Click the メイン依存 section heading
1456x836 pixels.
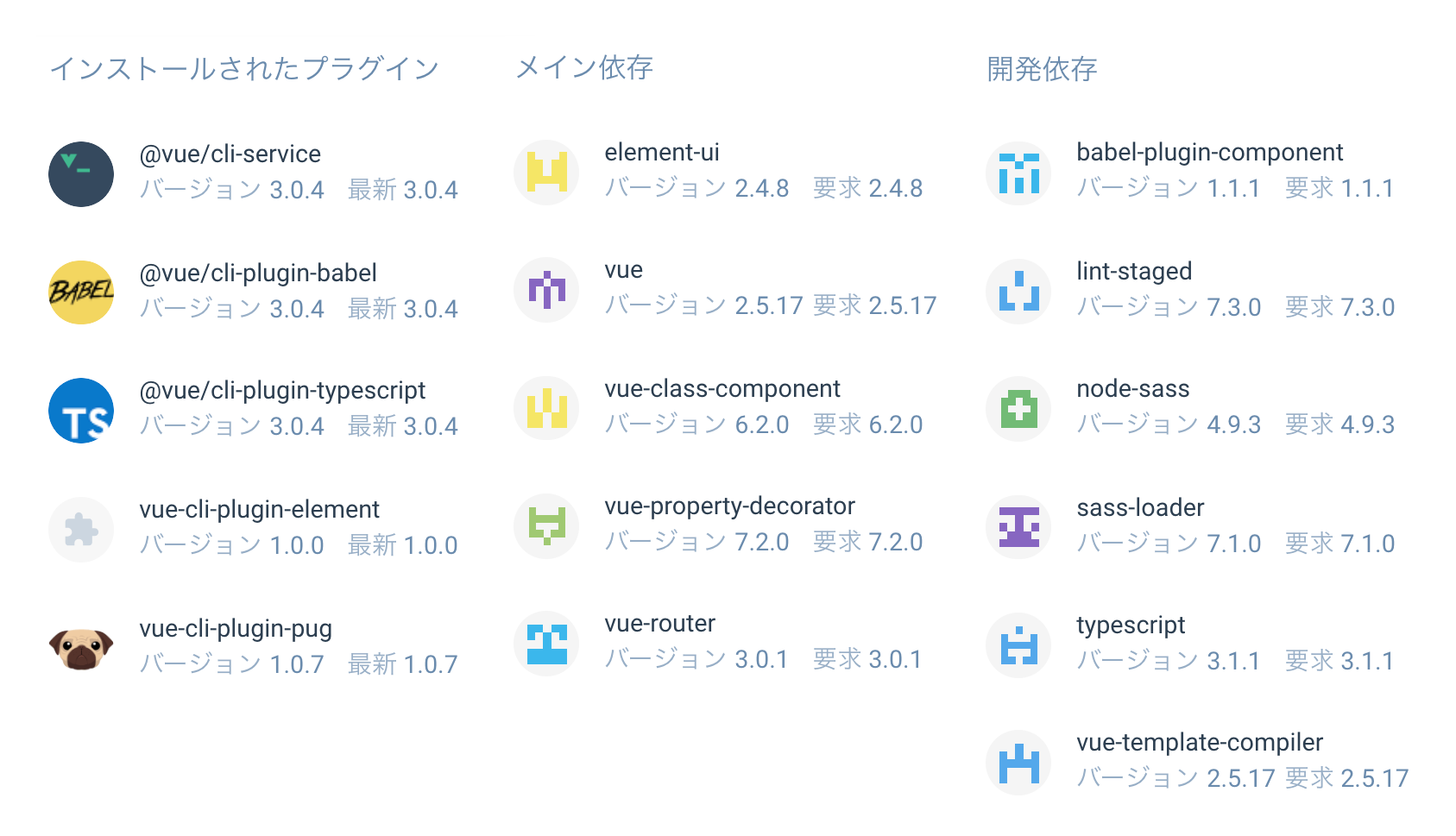click(584, 67)
